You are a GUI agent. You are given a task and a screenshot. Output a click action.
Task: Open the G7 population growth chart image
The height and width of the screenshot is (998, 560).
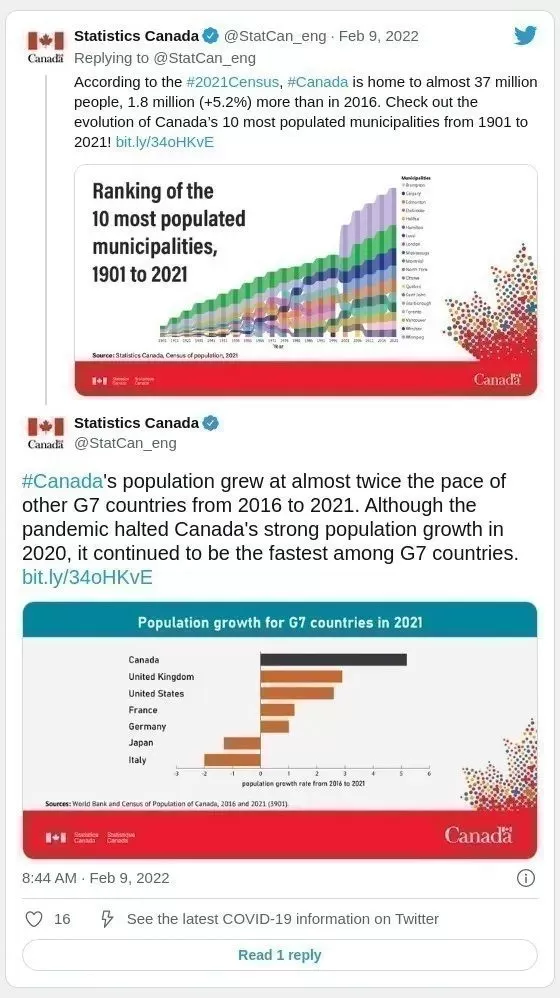tap(280, 730)
